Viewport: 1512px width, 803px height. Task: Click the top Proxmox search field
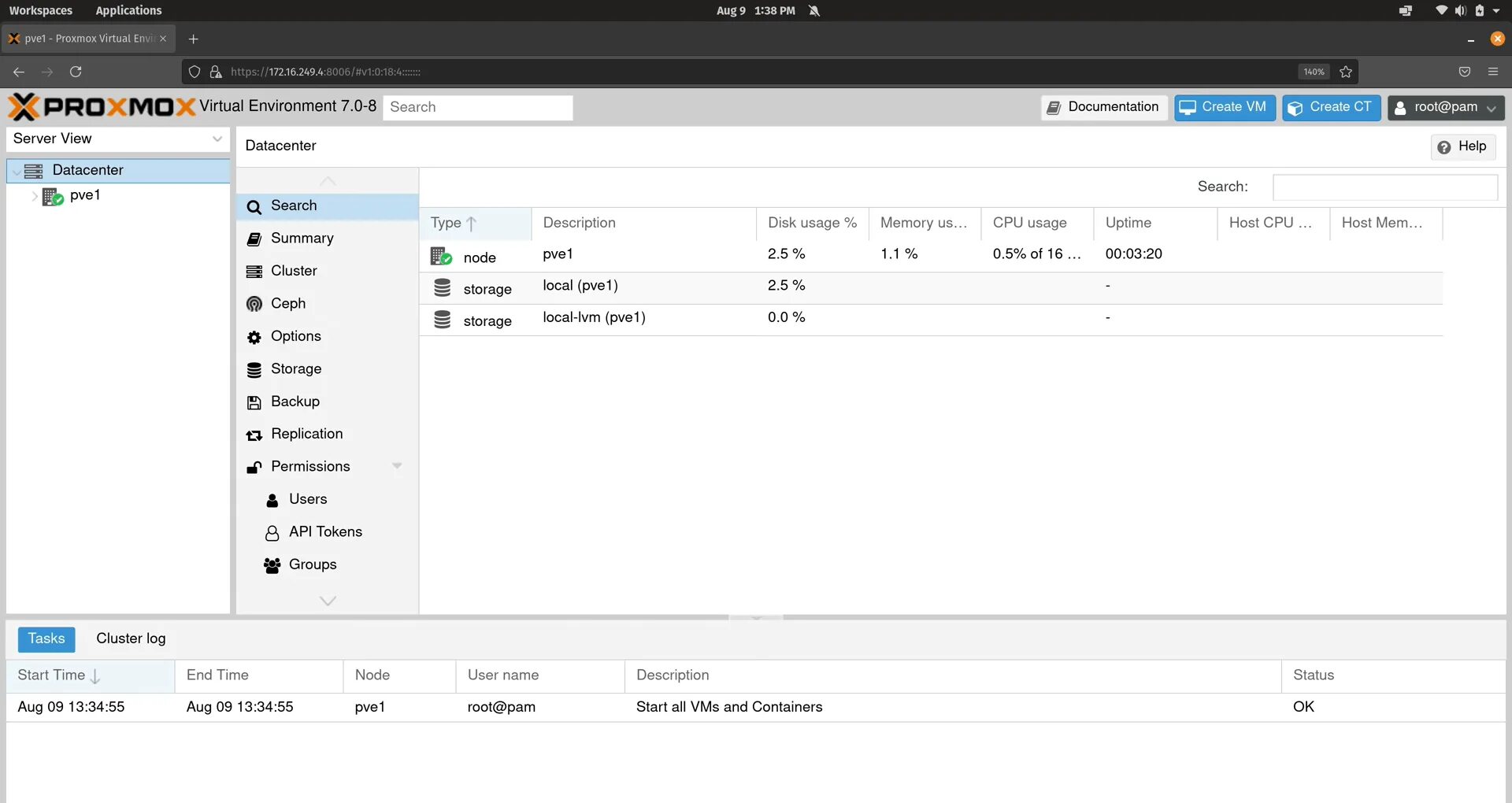[x=477, y=108]
